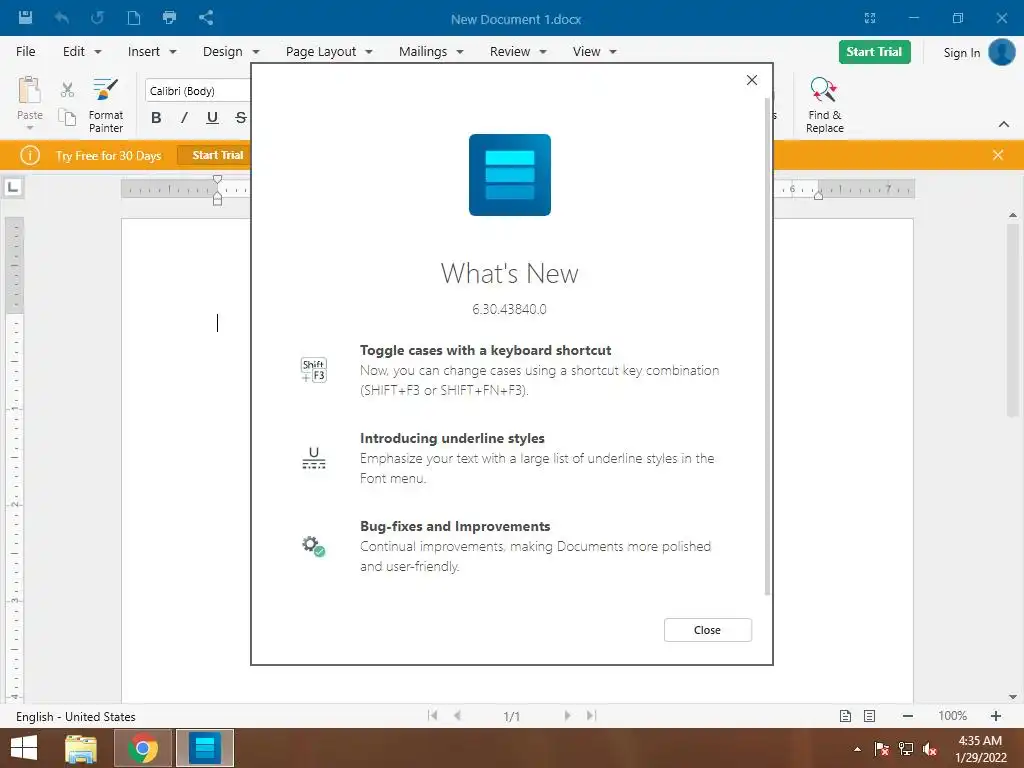1024x768 pixels.
Task: Click the scroll-down arrow of the document
Action: point(1012,697)
